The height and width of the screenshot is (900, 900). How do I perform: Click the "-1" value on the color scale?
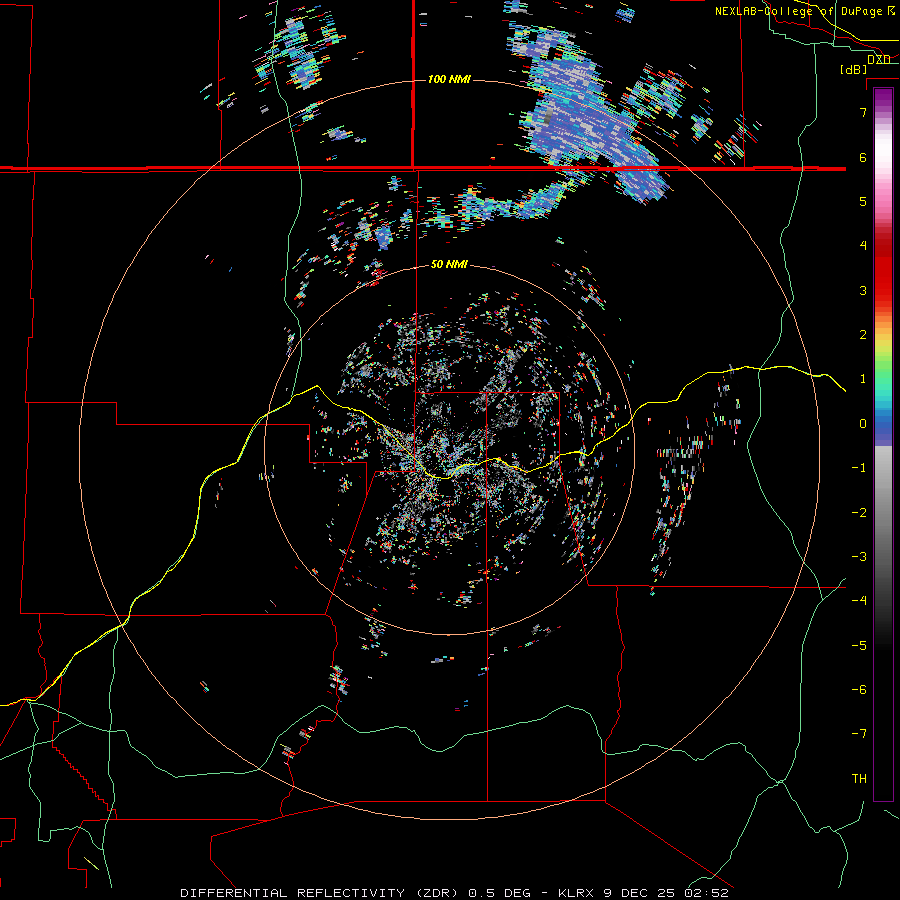pos(859,468)
